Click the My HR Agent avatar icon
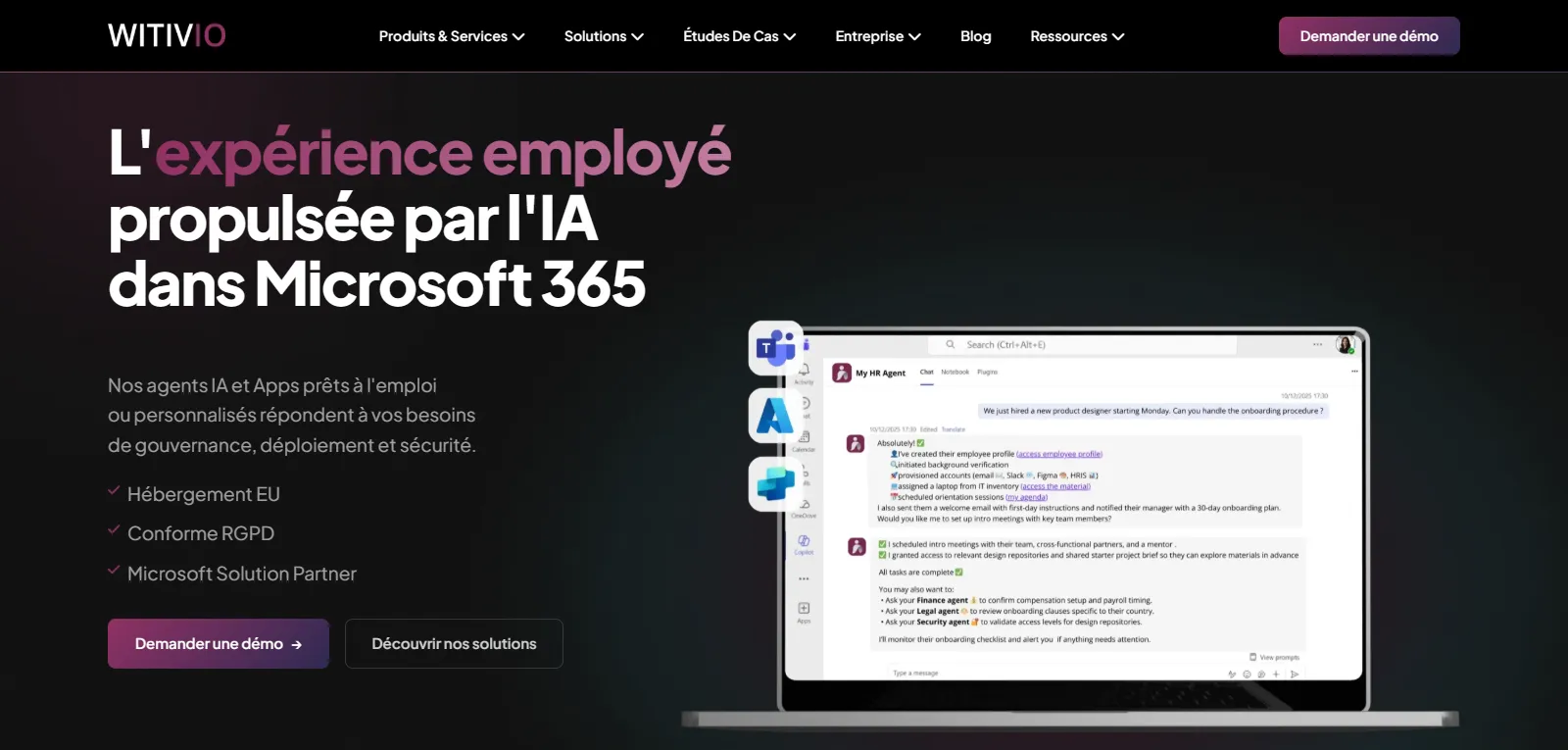1568x750 pixels. point(842,373)
